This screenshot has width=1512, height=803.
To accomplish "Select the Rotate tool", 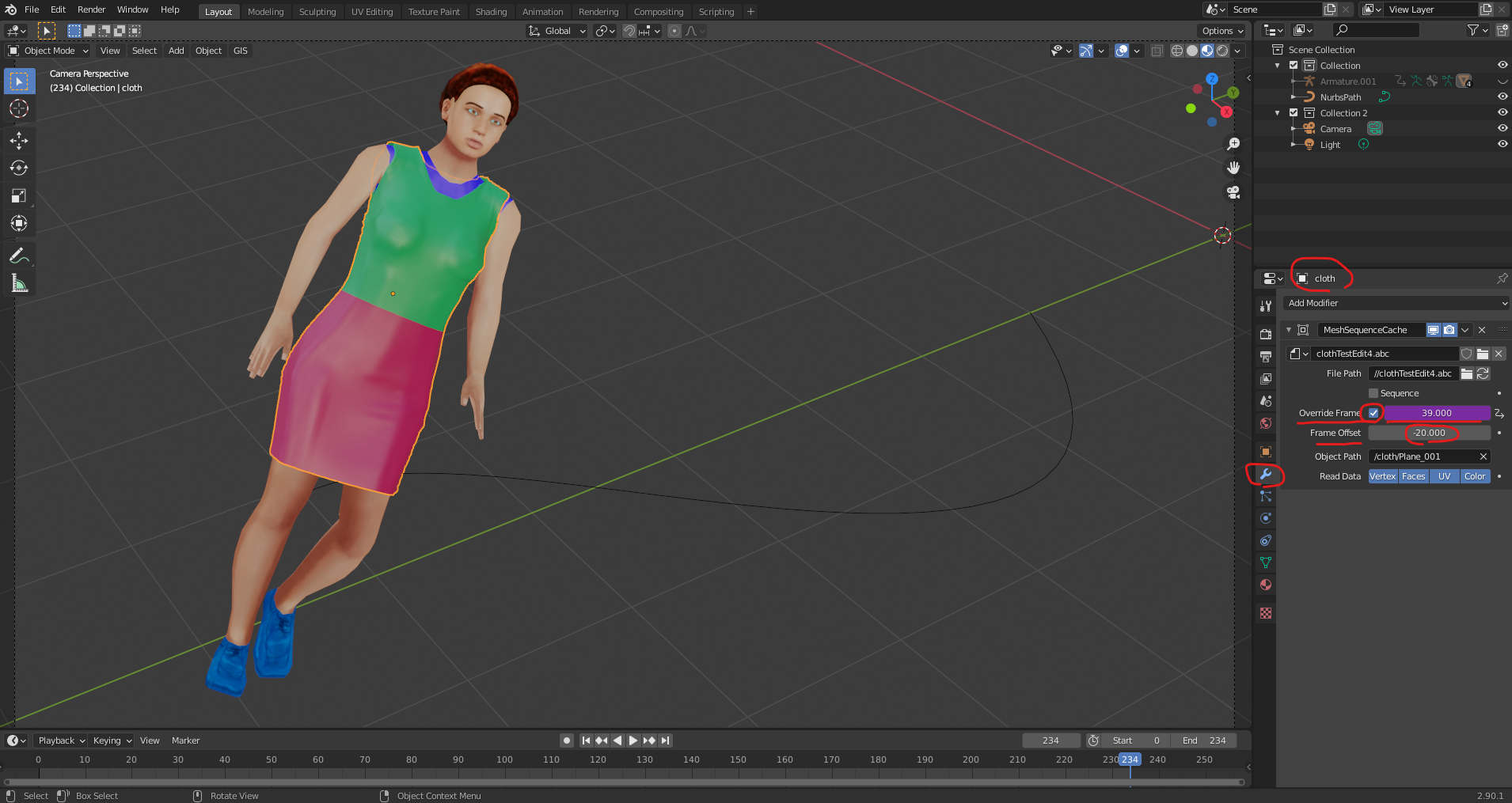I will pos(19,168).
